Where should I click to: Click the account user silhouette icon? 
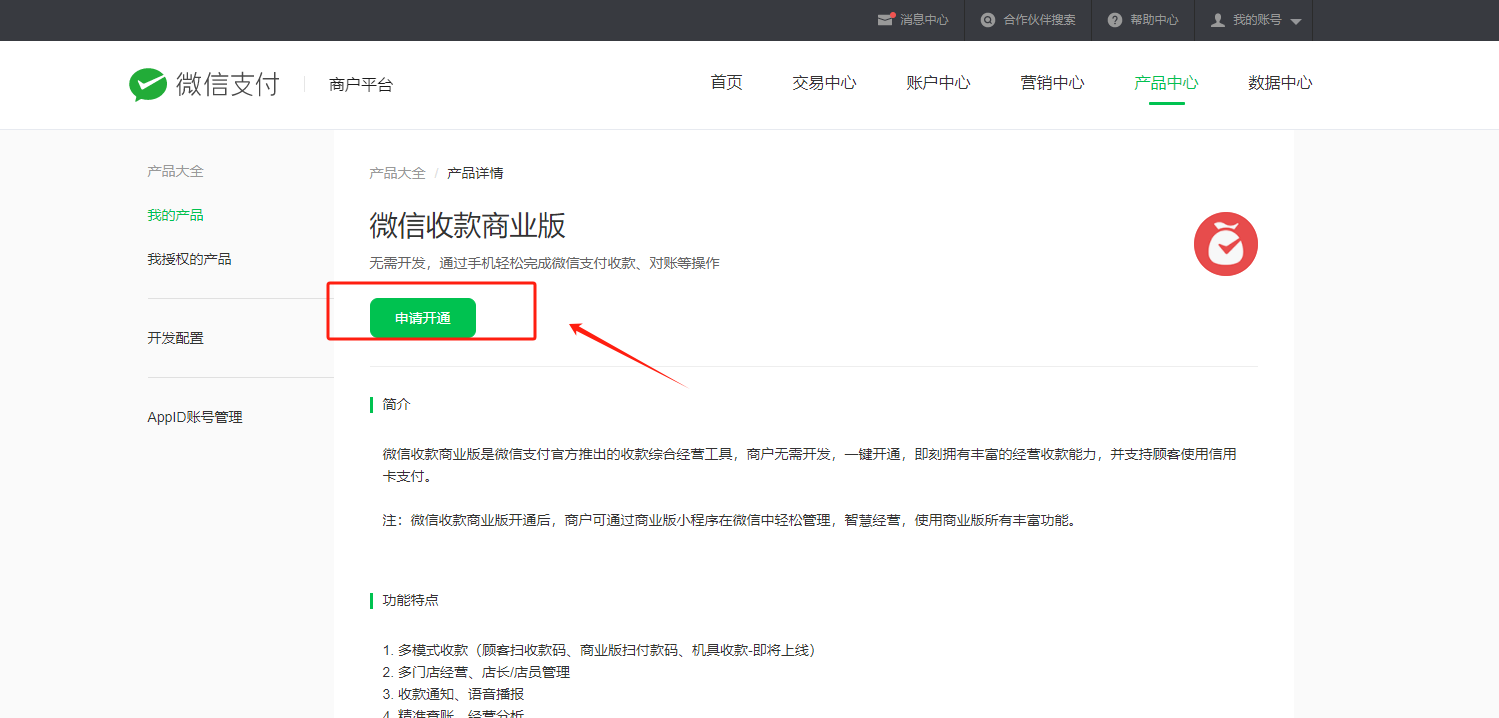click(1218, 20)
